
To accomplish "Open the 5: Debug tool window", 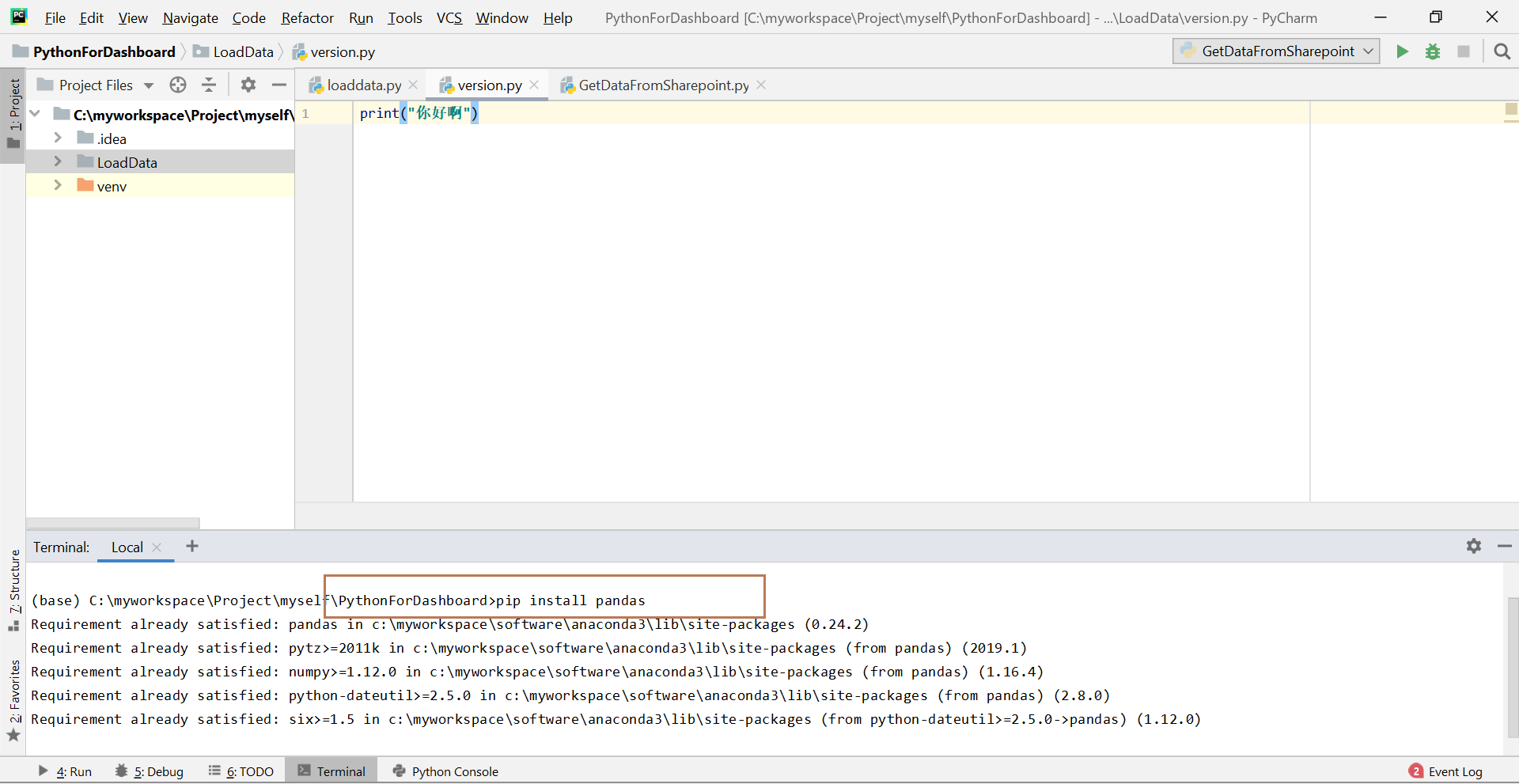I will (x=150, y=771).
